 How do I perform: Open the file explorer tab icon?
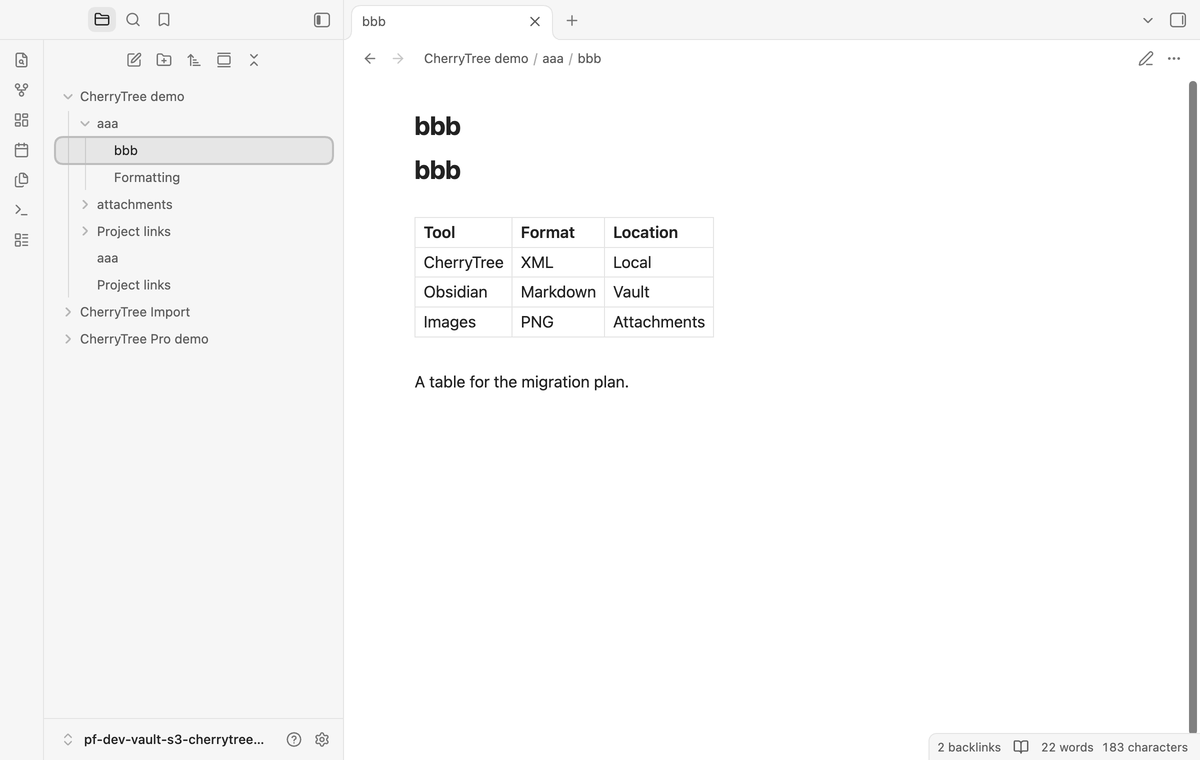click(102, 20)
